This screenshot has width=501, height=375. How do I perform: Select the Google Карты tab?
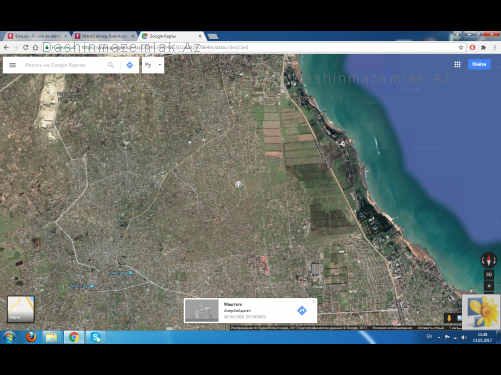tap(172, 36)
